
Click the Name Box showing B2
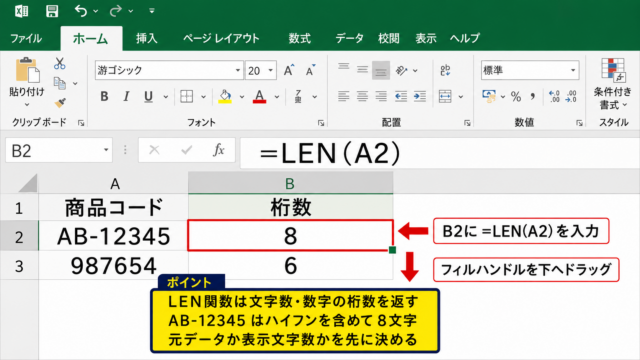coord(59,151)
